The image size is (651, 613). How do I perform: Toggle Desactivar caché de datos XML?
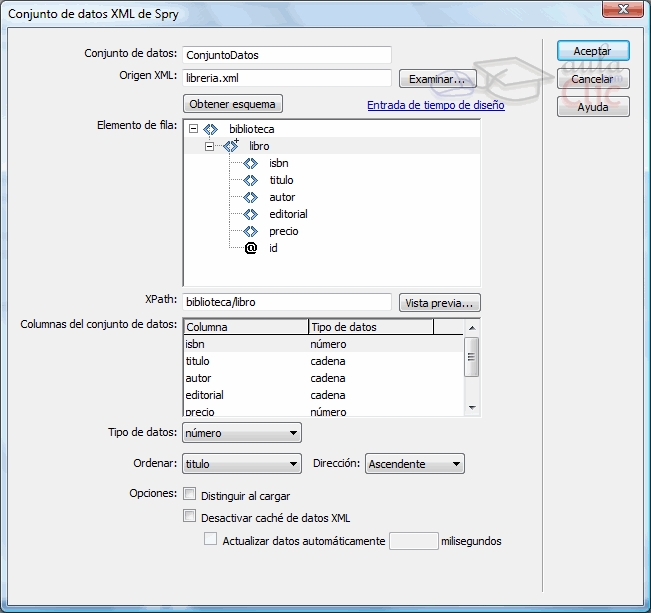189,516
